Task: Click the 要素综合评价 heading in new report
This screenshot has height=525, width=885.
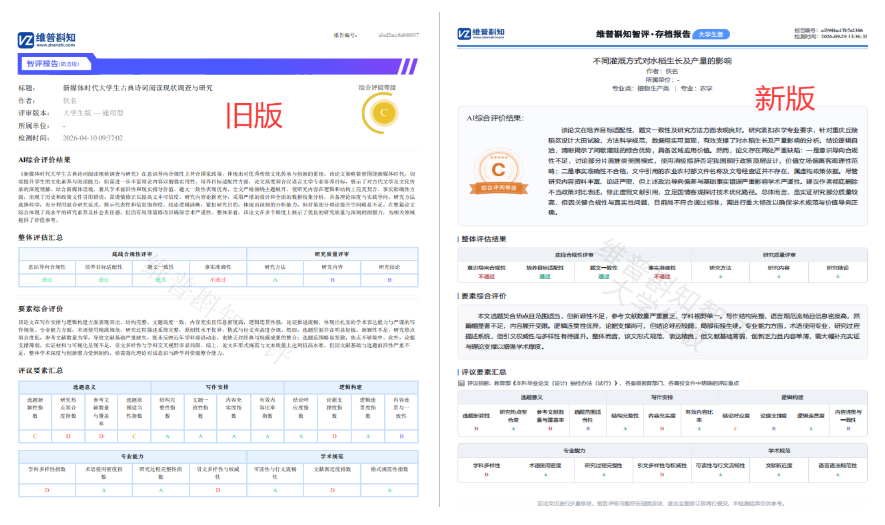Action: click(484, 296)
